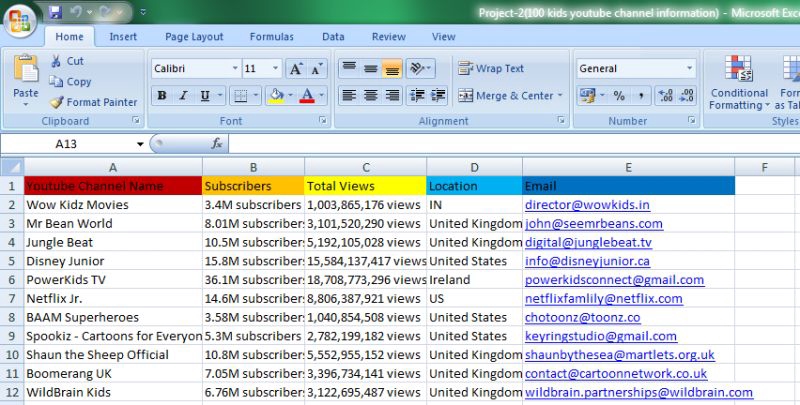Enable Wrap Text
The image size is (800, 405).
pyautogui.click(x=491, y=68)
